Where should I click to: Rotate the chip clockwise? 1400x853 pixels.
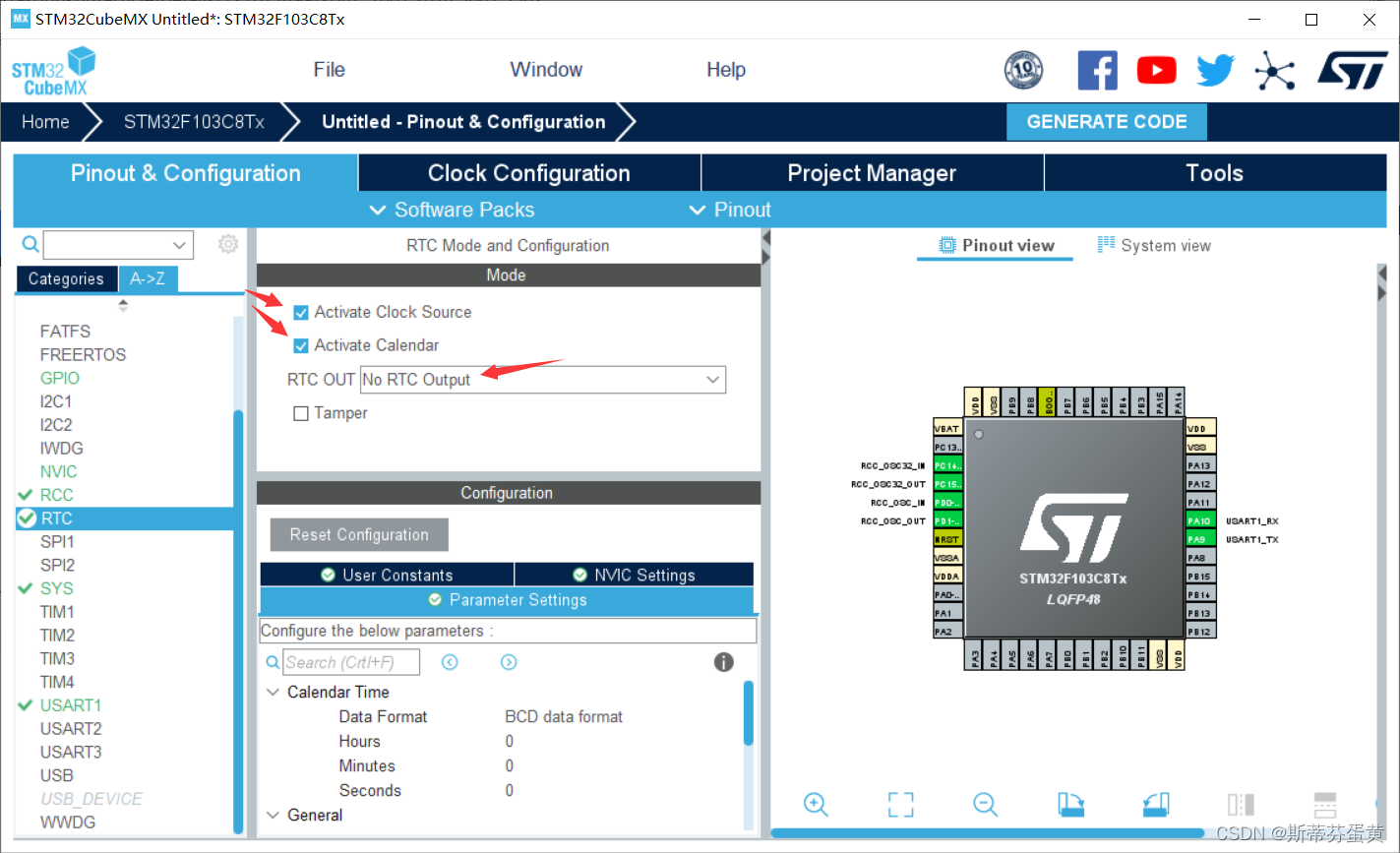pos(1070,804)
